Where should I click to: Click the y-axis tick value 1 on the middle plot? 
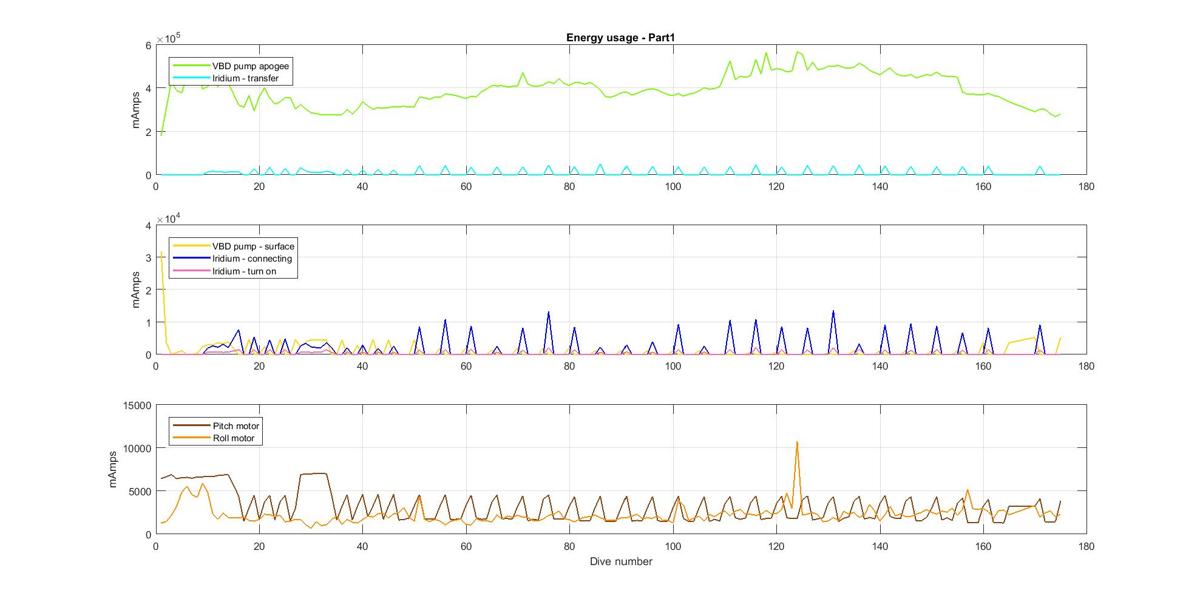pos(147,322)
